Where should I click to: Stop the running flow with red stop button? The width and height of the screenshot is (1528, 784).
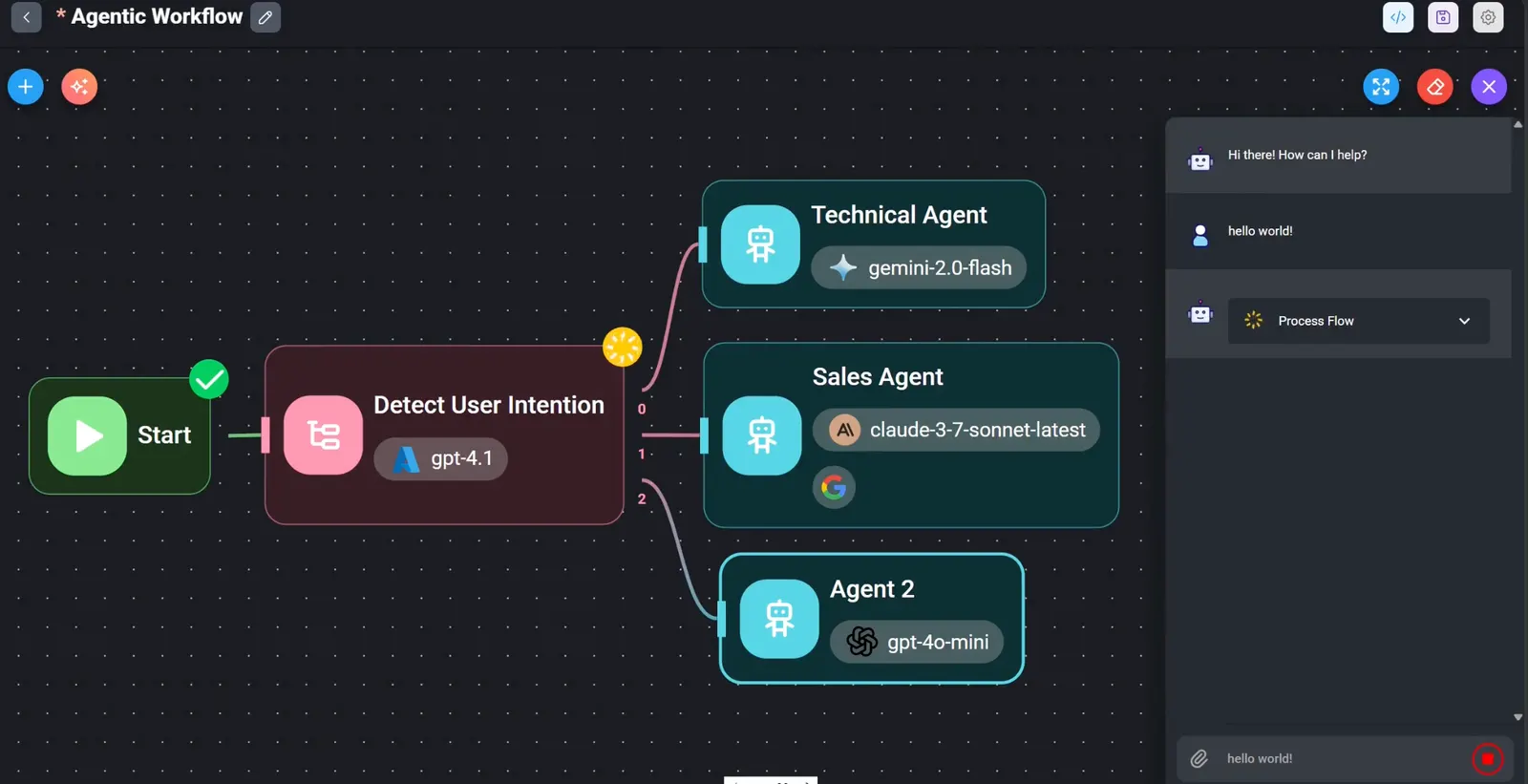1487,759
